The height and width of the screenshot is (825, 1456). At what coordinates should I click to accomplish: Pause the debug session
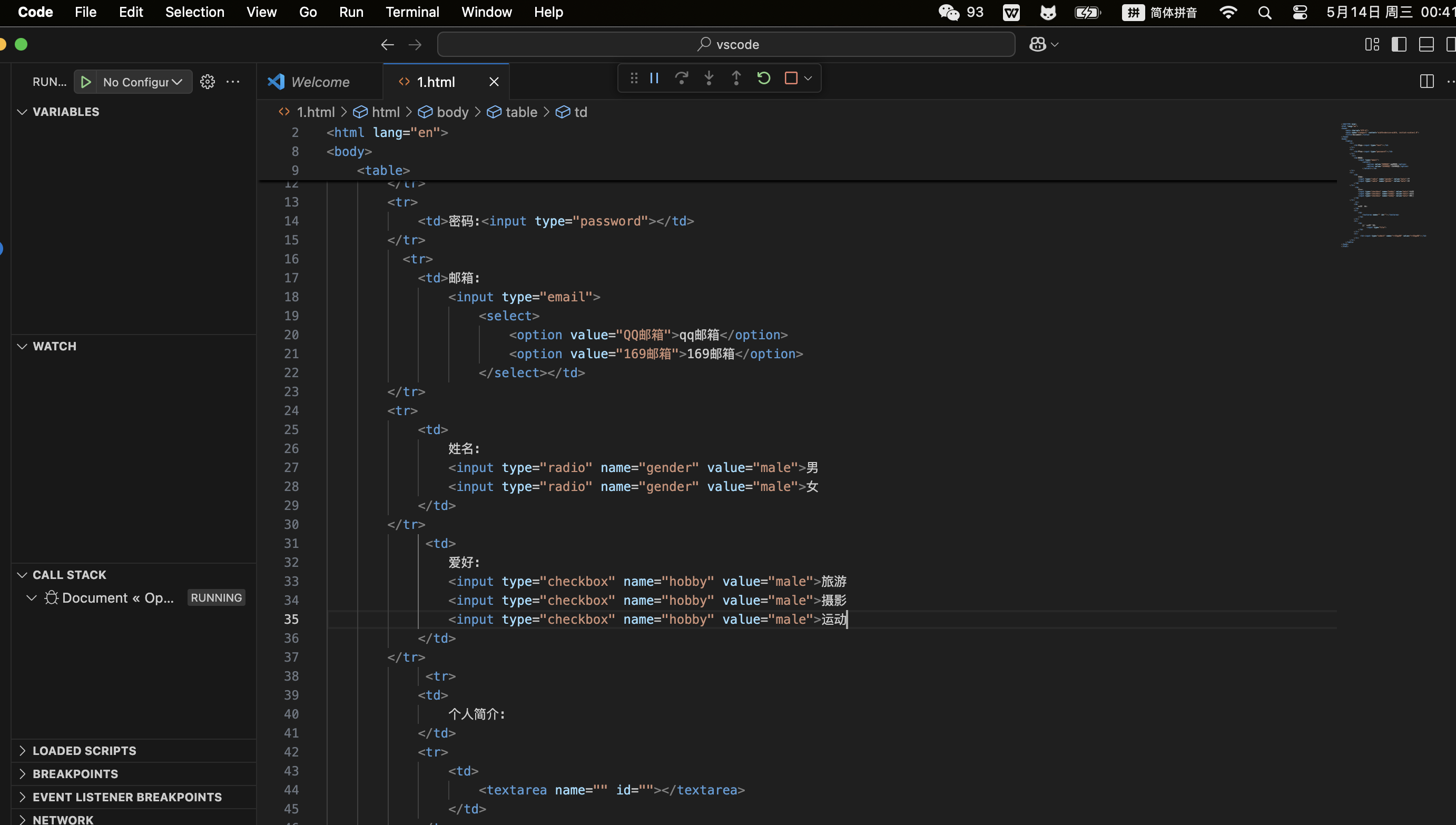click(x=654, y=78)
